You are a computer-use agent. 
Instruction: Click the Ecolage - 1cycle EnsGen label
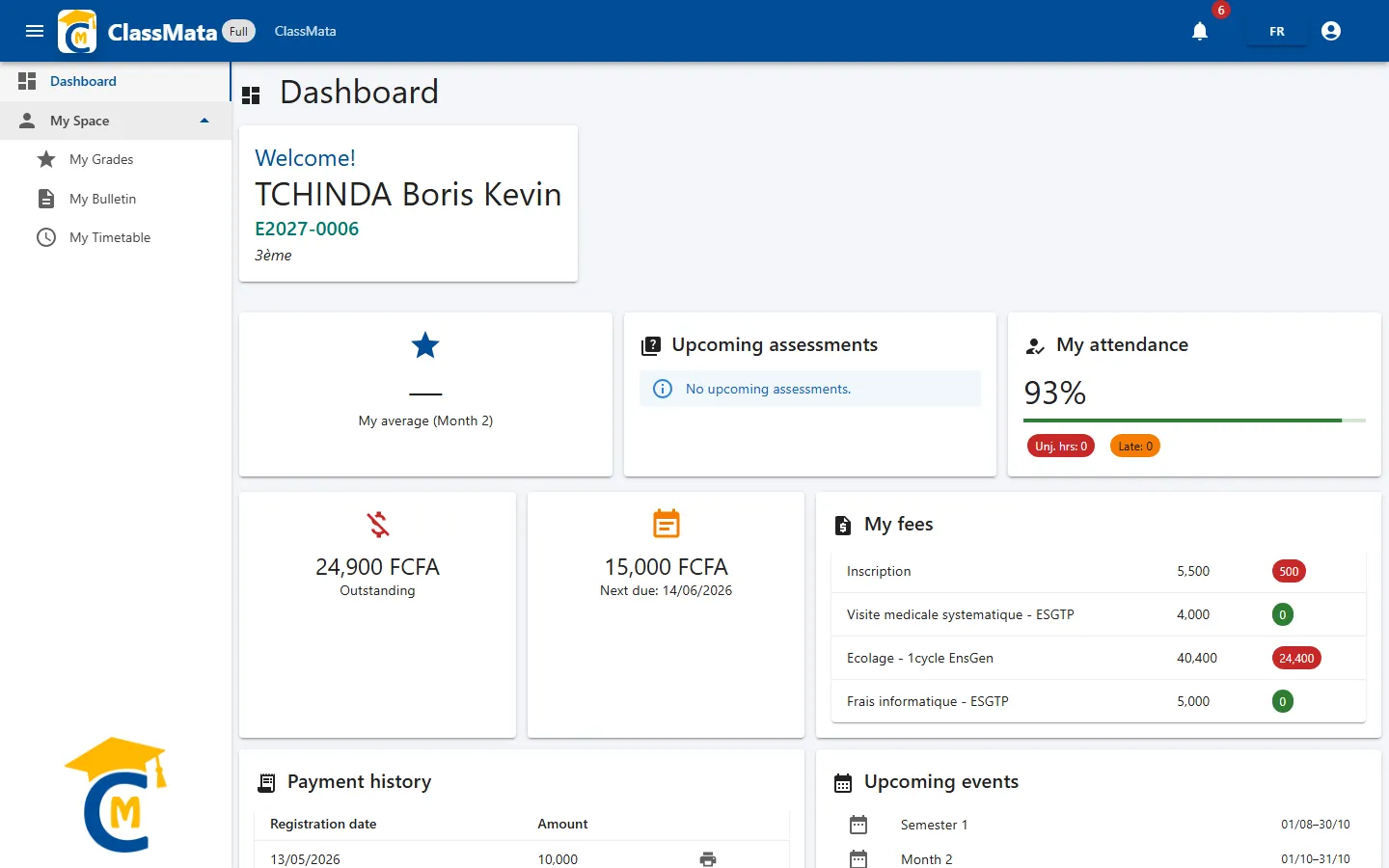click(920, 658)
